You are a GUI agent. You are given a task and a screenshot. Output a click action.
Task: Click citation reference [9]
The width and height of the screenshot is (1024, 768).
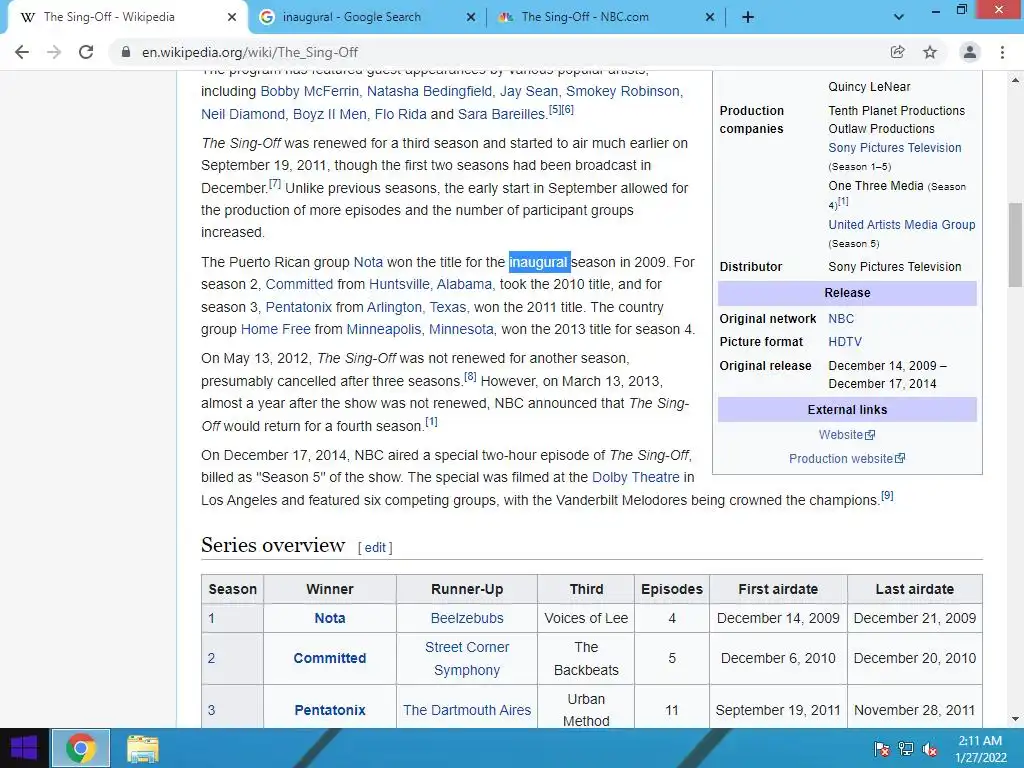click(887, 496)
